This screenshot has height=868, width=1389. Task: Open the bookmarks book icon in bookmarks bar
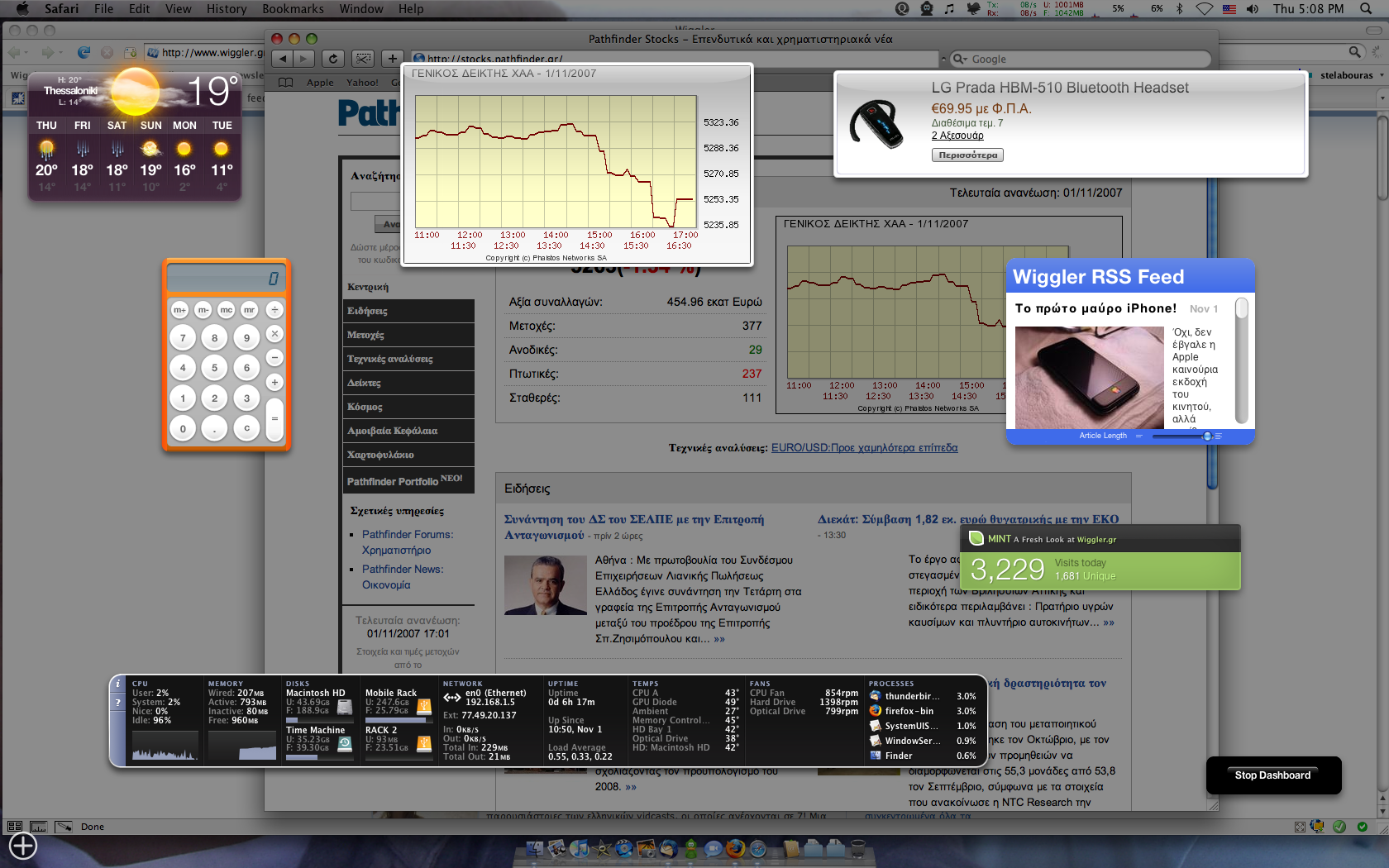(286, 83)
